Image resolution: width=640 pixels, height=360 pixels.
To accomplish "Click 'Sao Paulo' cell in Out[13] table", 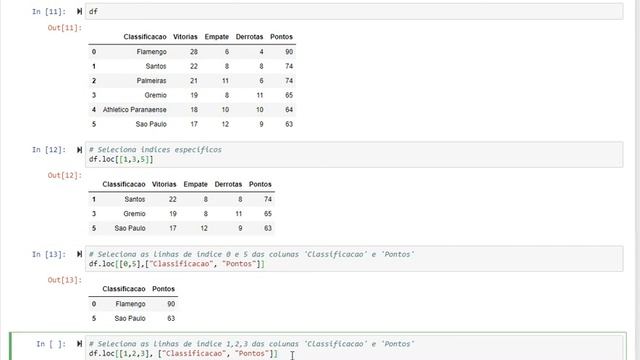I will coord(130,318).
